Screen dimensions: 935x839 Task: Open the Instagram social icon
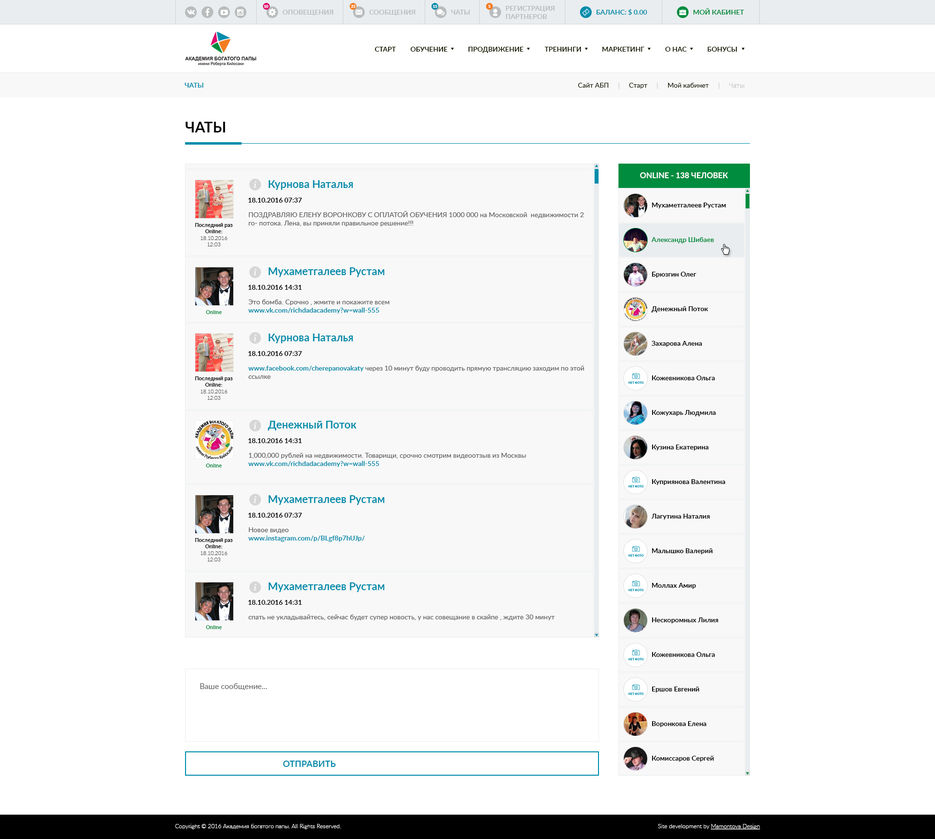(x=239, y=12)
